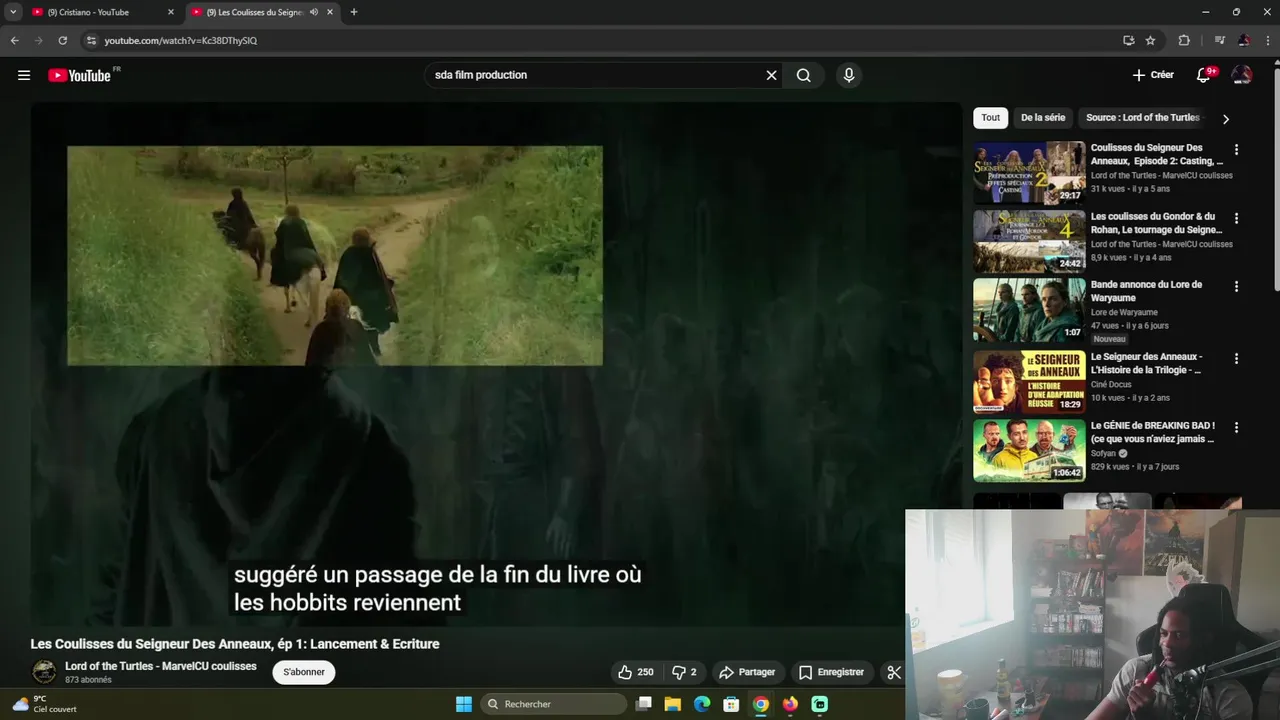Open Lord of the Turtles channel avatar
Screen dimensions: 1280x720
coord(44,672)
